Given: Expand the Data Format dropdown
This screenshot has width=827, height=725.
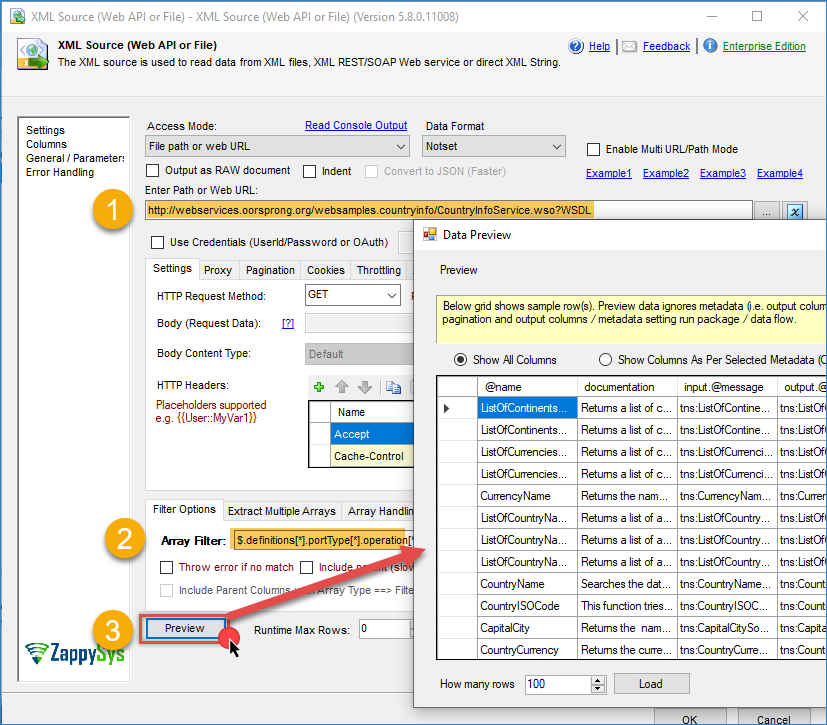Looking at the screenshot, I should (495, 147).
